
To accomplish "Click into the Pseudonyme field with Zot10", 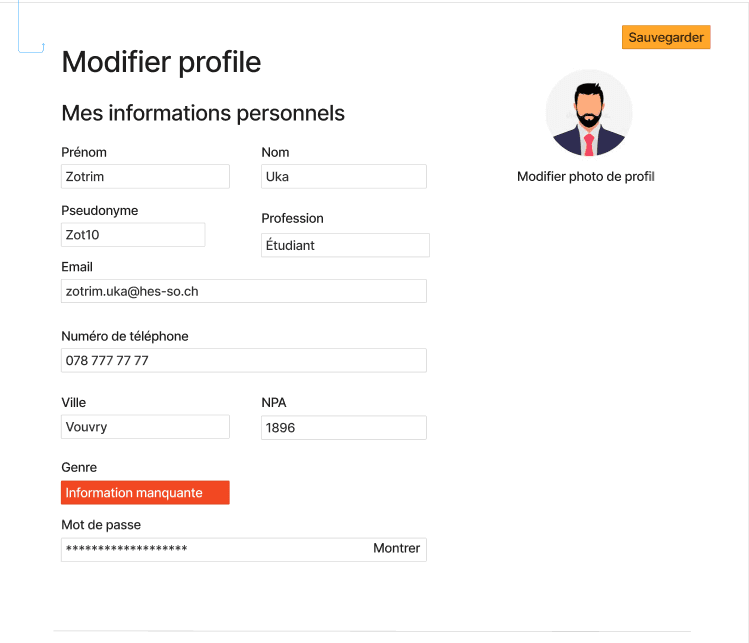I will coord(133,235).
